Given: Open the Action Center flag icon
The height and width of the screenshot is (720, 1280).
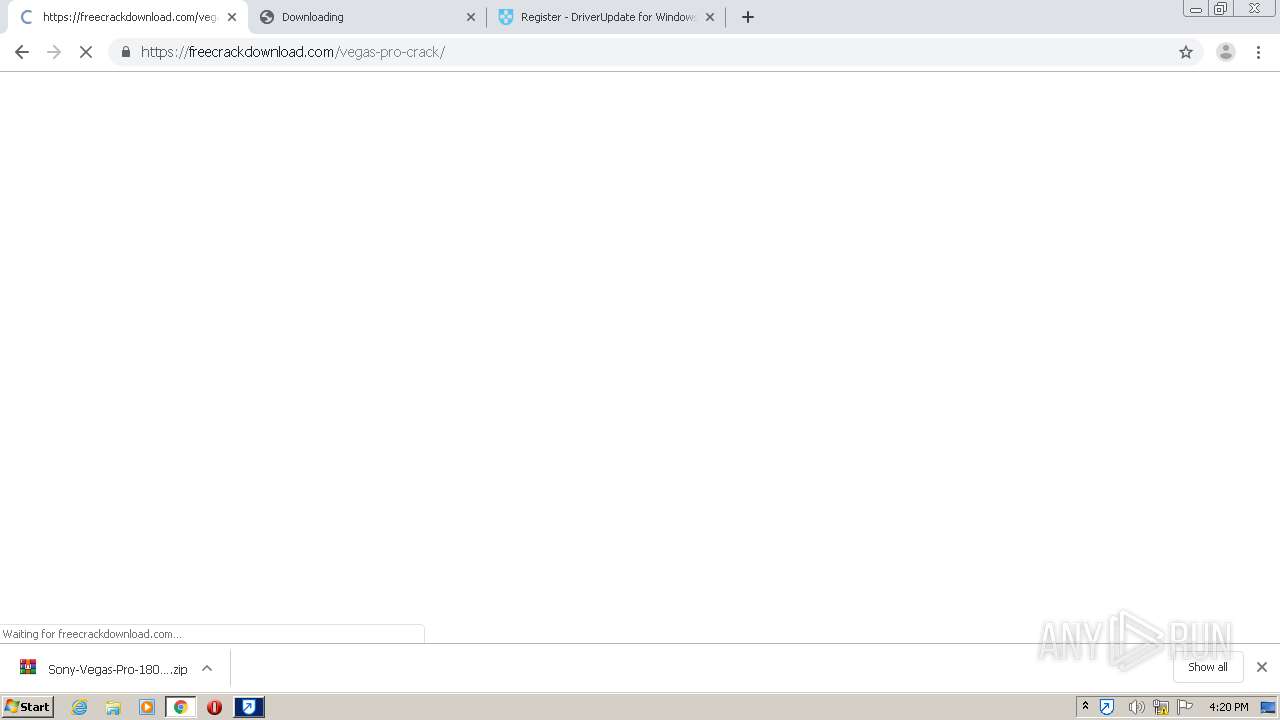Looking at the screenshot, I should click(x=1185, y=707).
